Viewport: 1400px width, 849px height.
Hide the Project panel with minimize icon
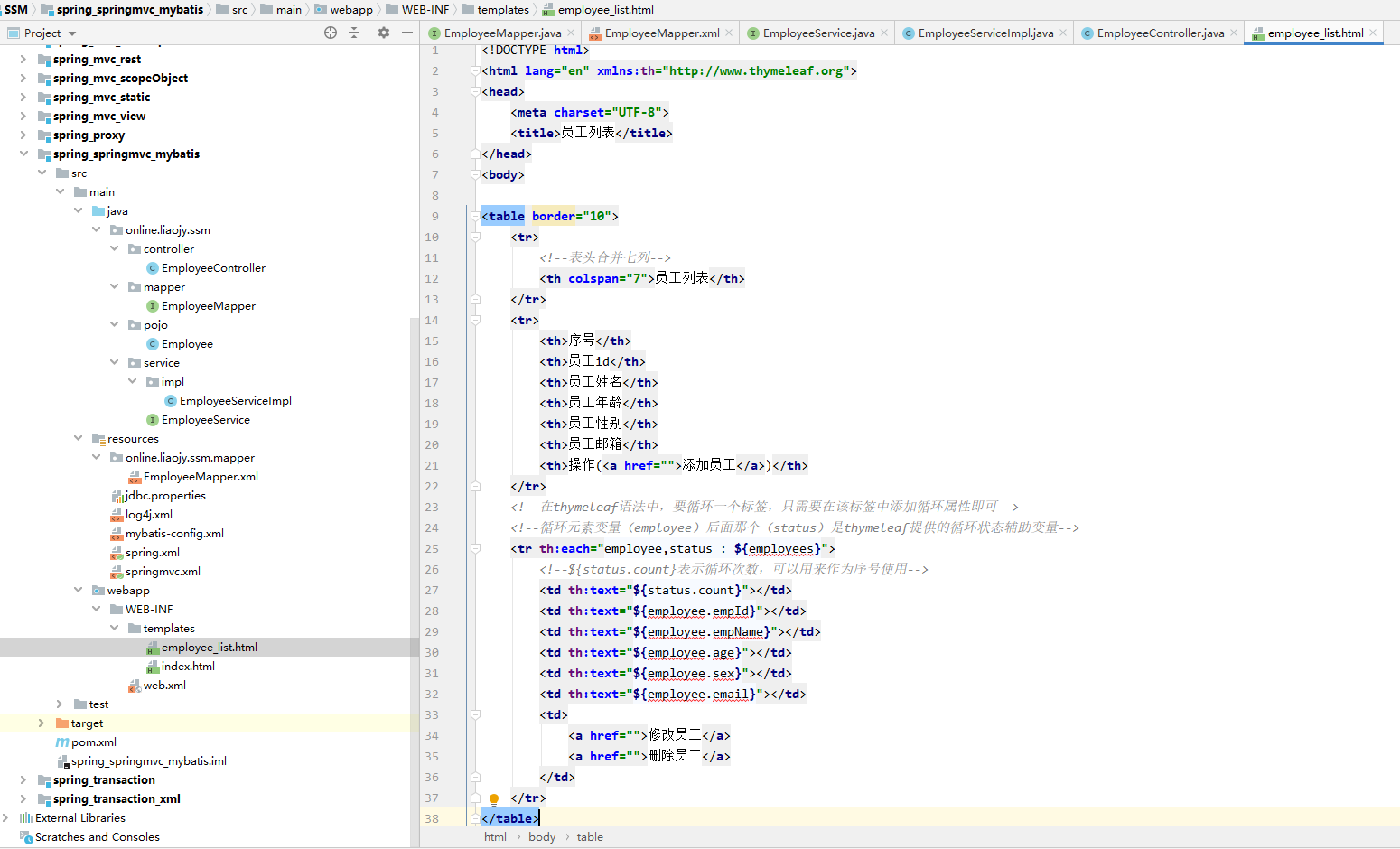pyautogui.click(x=407, y=33)
